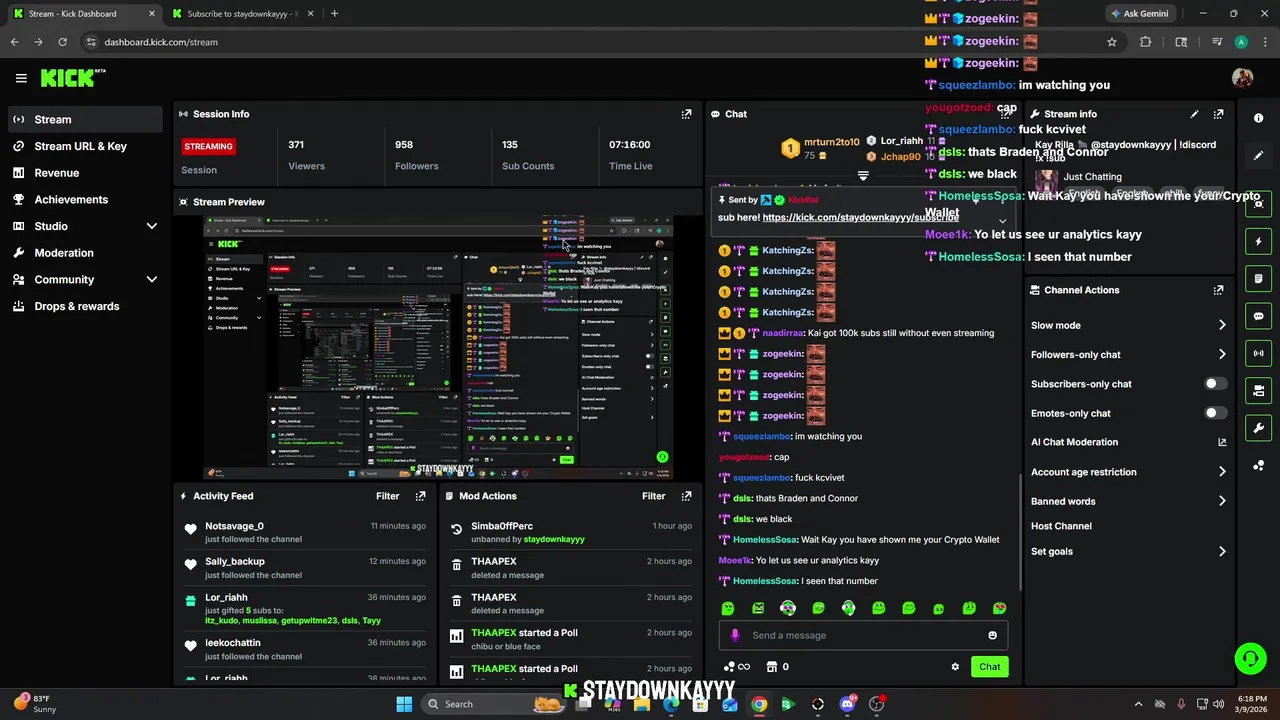Expand Account age restriction options
Image resolution: width=1280 pixels, height=720 pixels.
[x=1222, y=472]
